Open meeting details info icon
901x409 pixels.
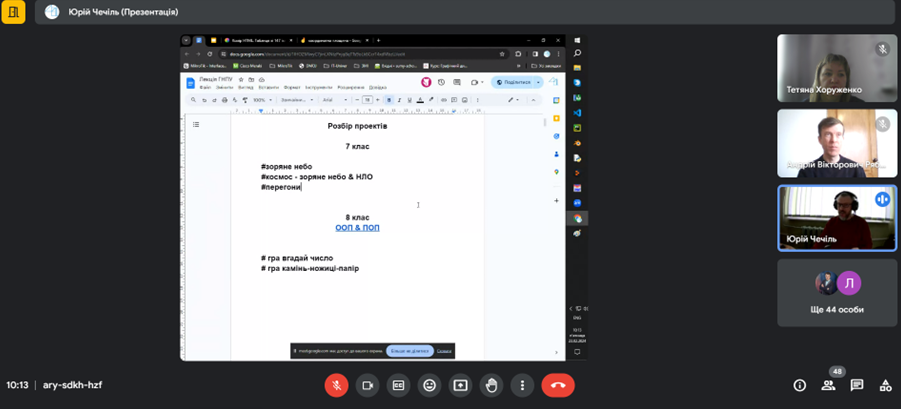[x=799, y=385]
